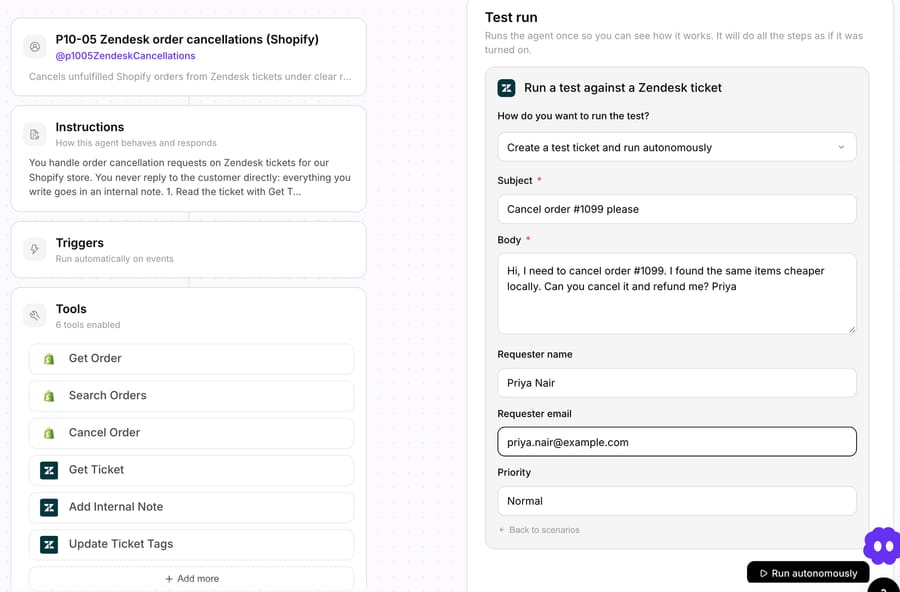This screenshot has width=900, height=592.
Task: Click the Tools wrench icon
Action: point(35,316)
